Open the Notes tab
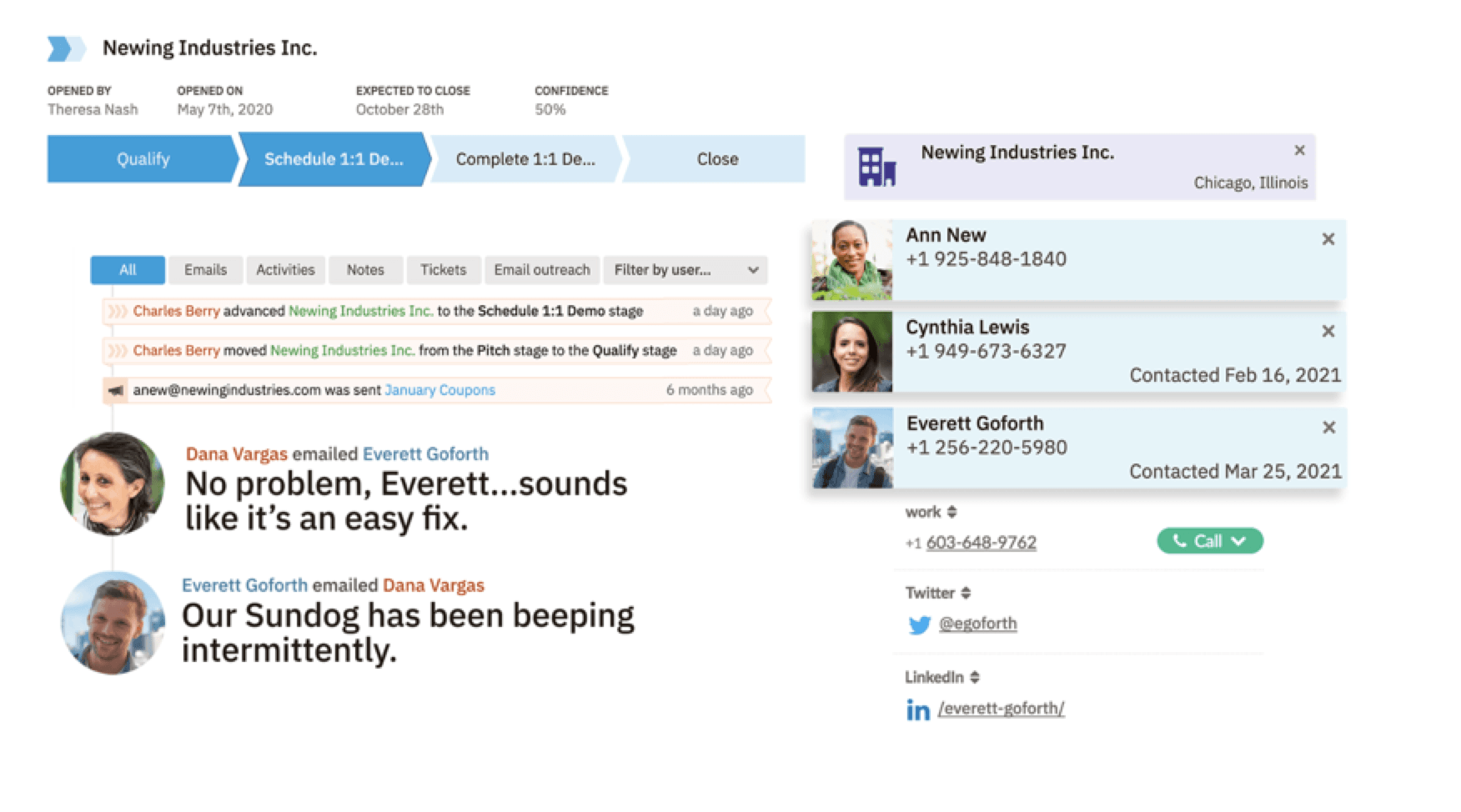The width and height of the screenshot is (1461, 812). coord(365,270)
